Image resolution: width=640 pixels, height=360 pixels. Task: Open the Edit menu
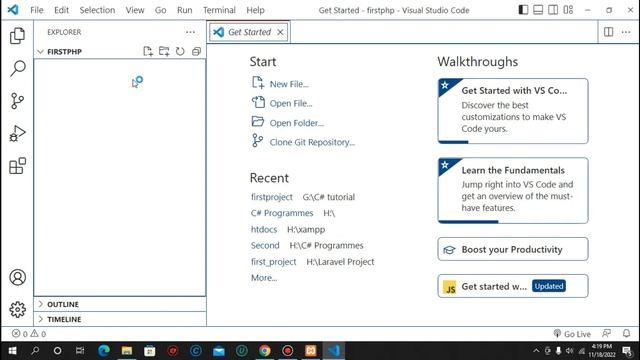tap(61, 10)
